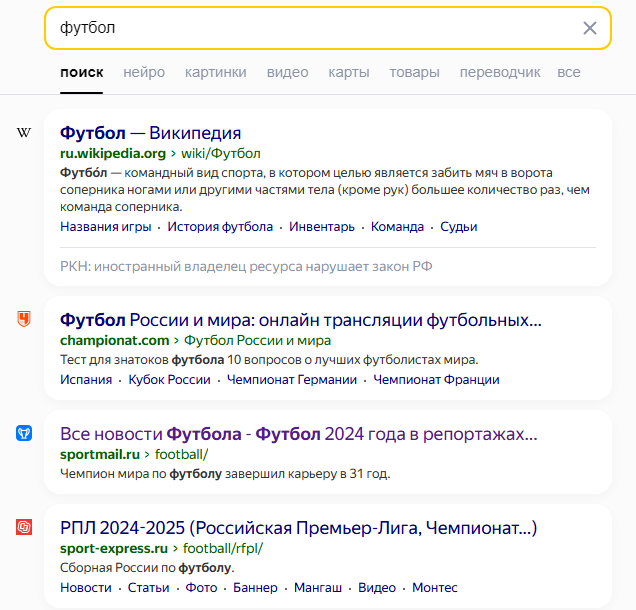Click the sport-express.ru domain link
Image resolution: width=636 pixels, height=610 pixels.
point(114,548)
